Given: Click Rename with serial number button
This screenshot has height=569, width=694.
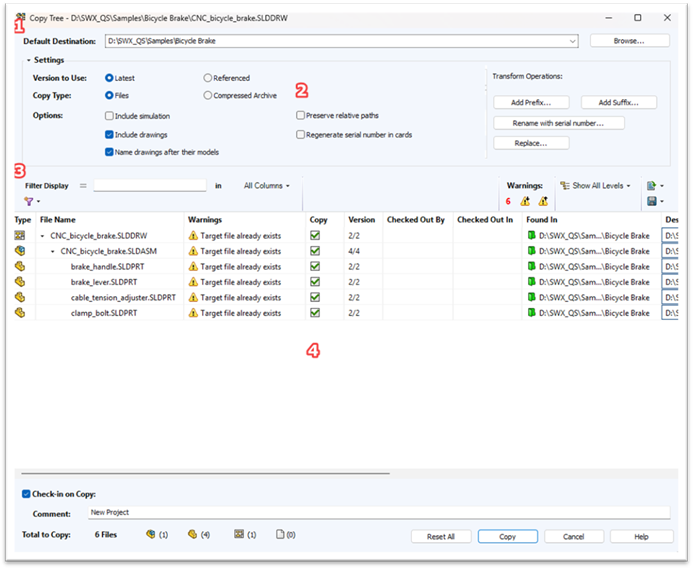Looking at the screenshot, I should click(x=559, y=123).
